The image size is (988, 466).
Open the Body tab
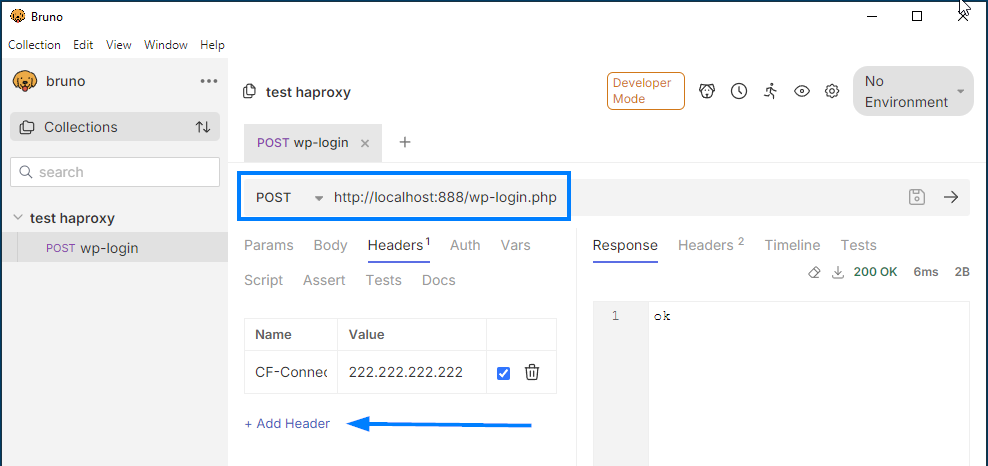point(331,246)
